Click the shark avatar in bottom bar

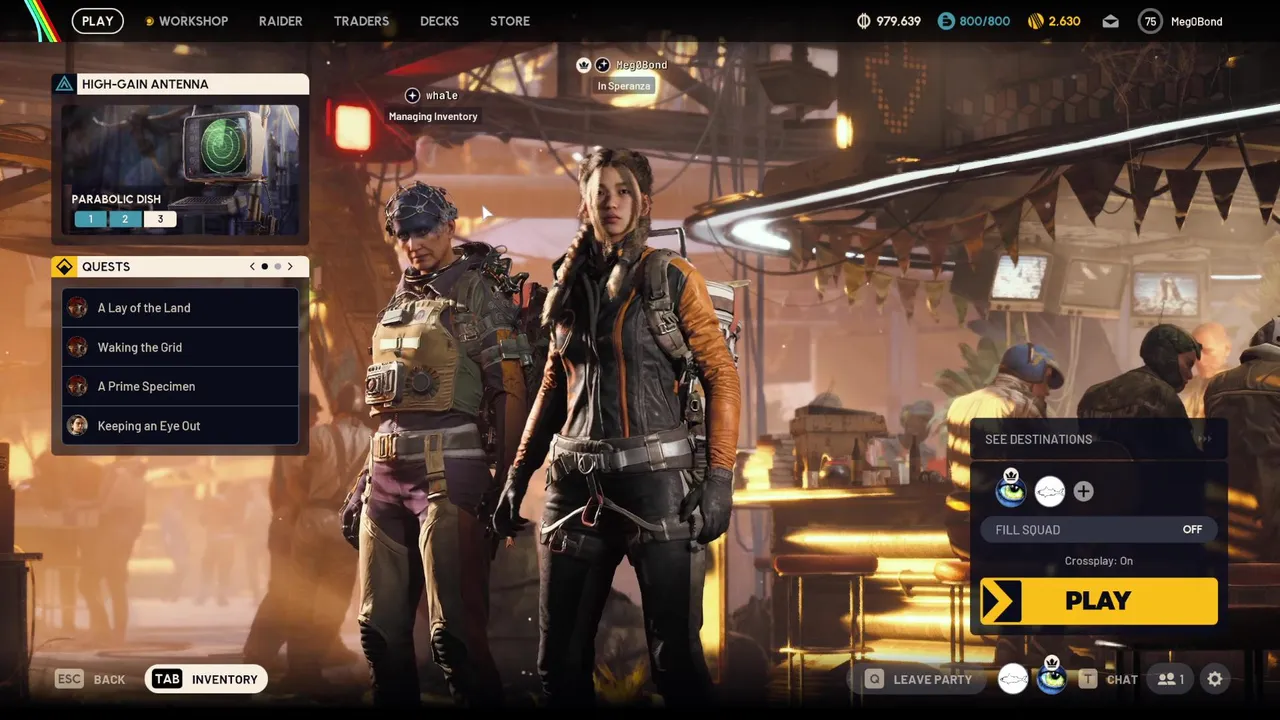pos(1013,680)
